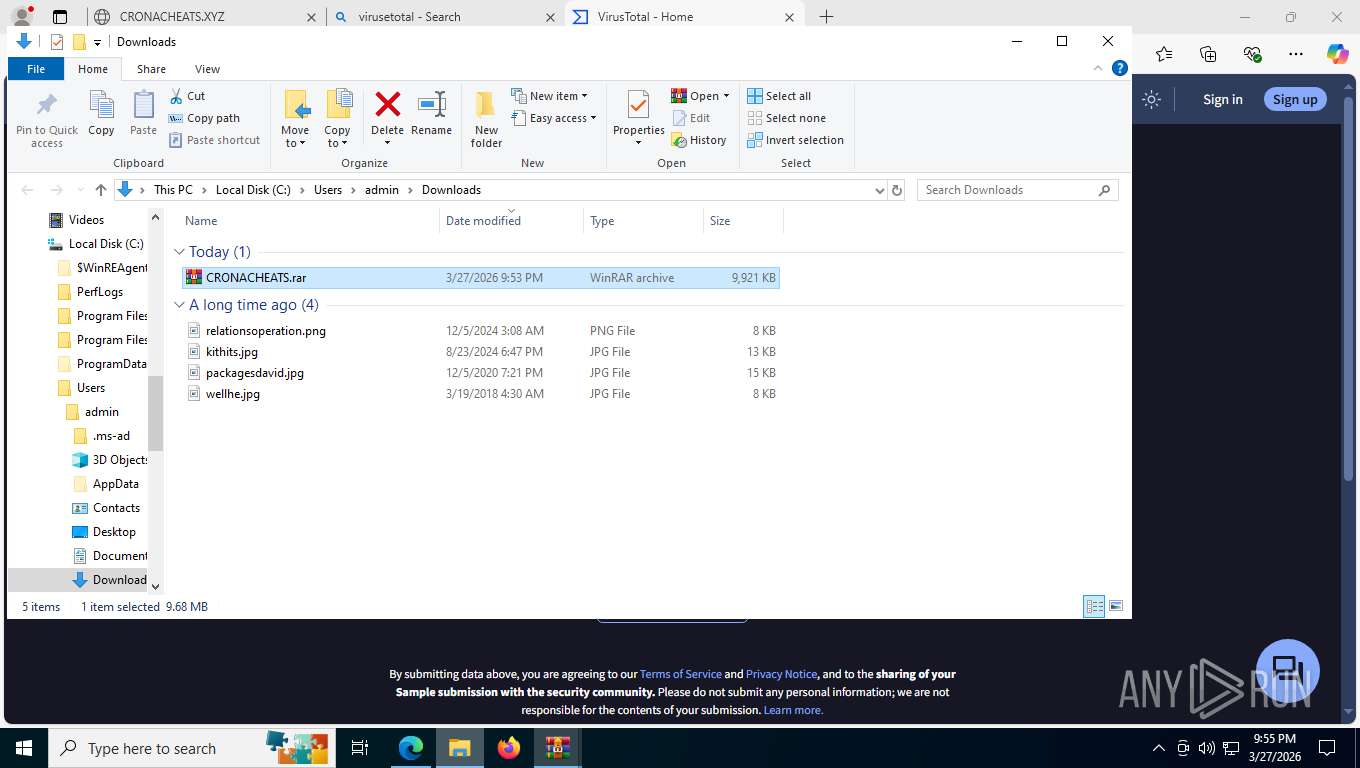Click Learn more link
Screen dimensions: 1360x768
[793, 710]
